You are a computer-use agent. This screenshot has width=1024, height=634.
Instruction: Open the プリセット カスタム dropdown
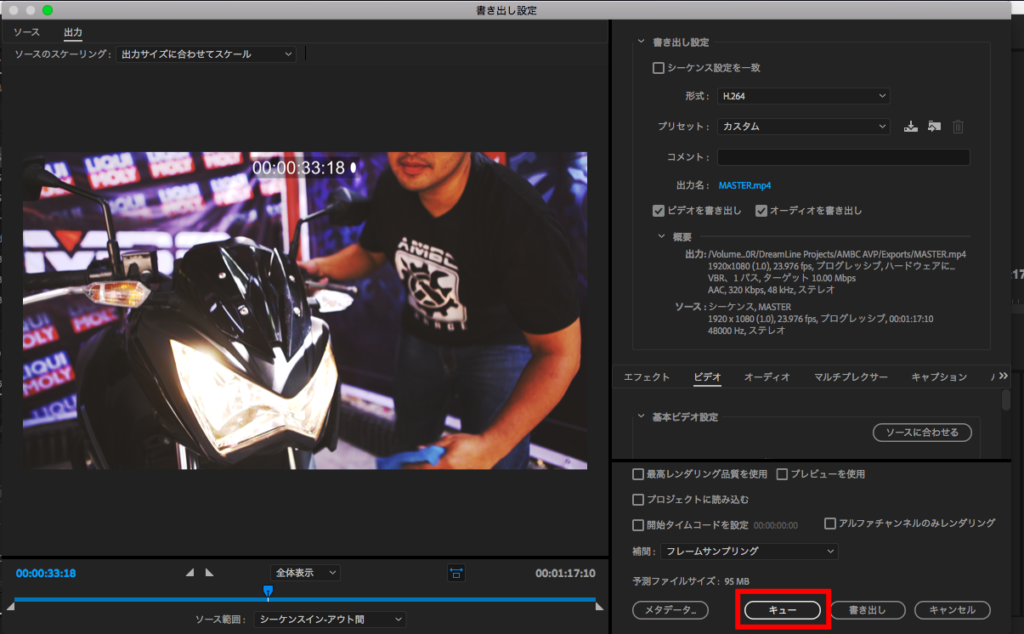click(x=803, y=127)
